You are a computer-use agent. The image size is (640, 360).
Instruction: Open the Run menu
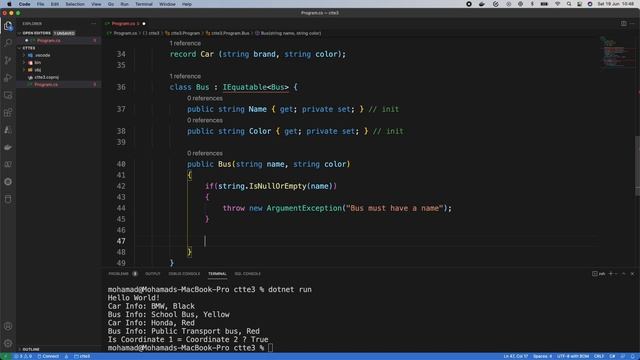tap(124, 4)
